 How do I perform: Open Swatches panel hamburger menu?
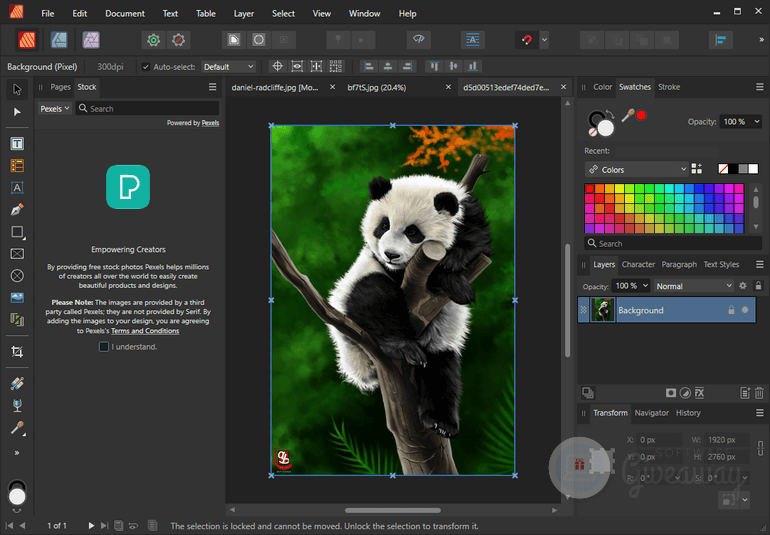coord(760,87)
